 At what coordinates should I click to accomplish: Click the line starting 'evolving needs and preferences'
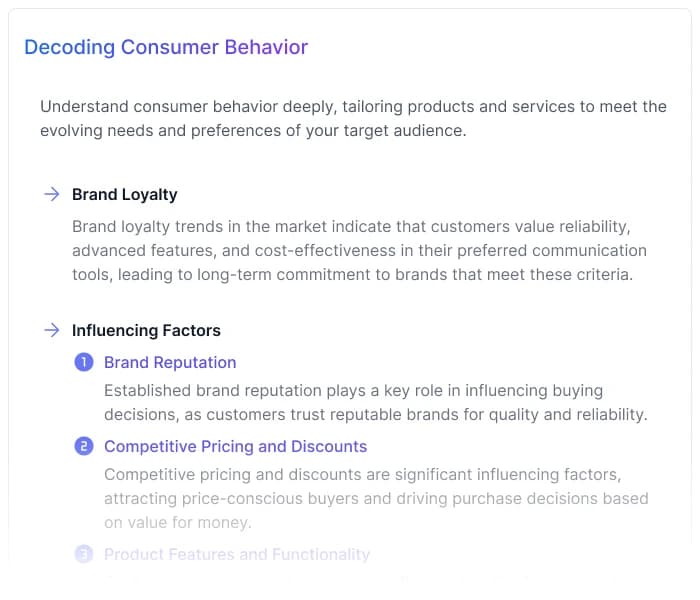253,130
